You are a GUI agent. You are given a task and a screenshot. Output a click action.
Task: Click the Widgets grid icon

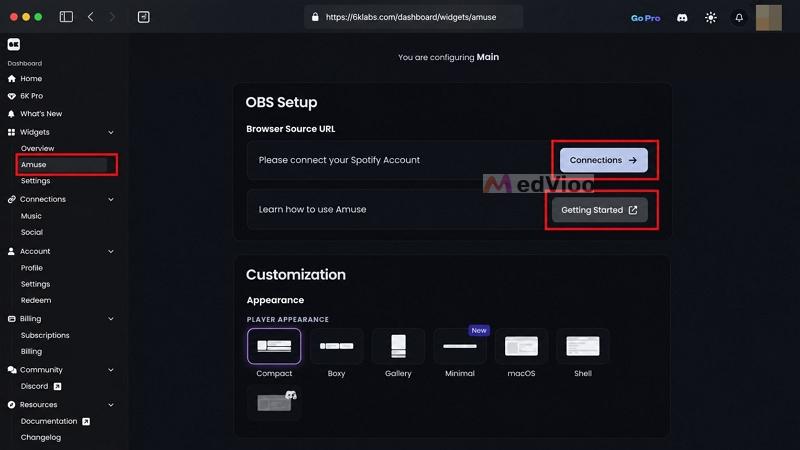point(11,132)
